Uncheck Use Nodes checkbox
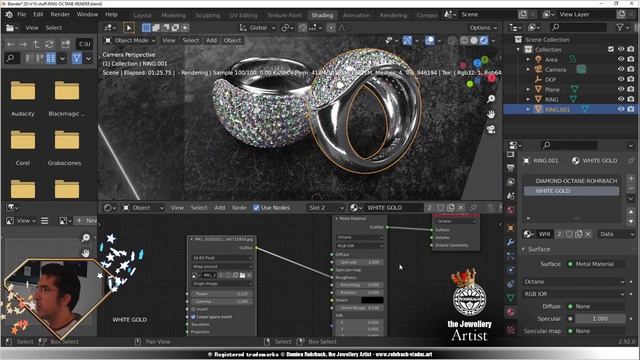 pos(256,208)
